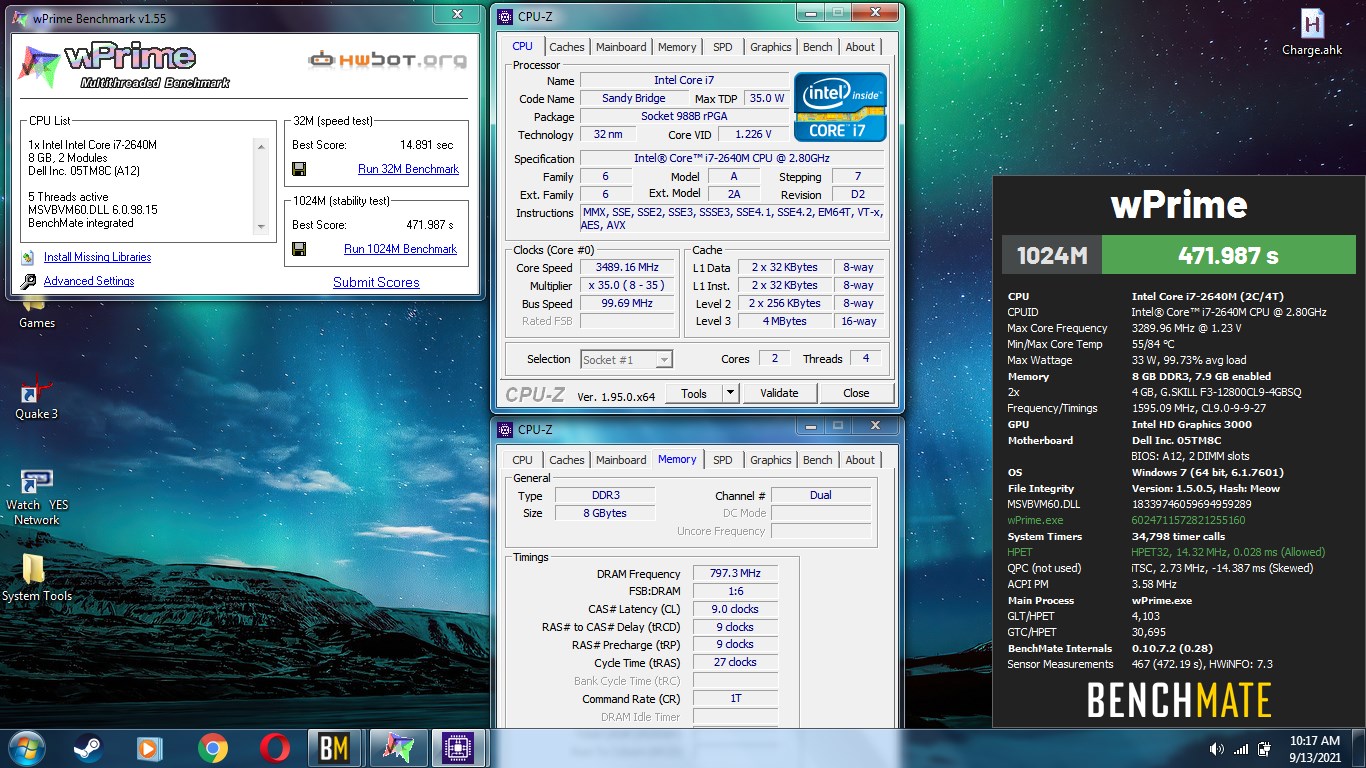Click the Memory Type value DDR3
The width and height of the screenshot is (1366, 768).
pyautogui.click(x=606, y=495)
